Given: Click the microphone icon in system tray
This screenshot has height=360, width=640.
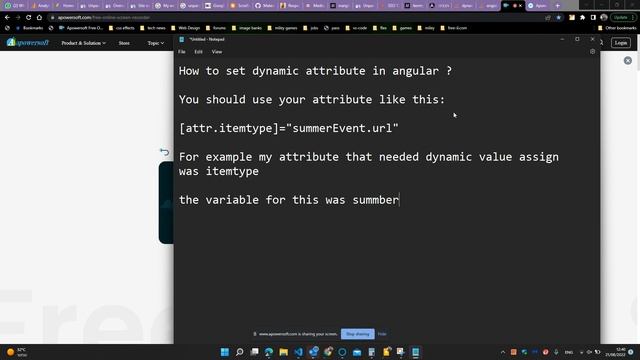Looking at the screenshot, I should click(x=556, y=352).
